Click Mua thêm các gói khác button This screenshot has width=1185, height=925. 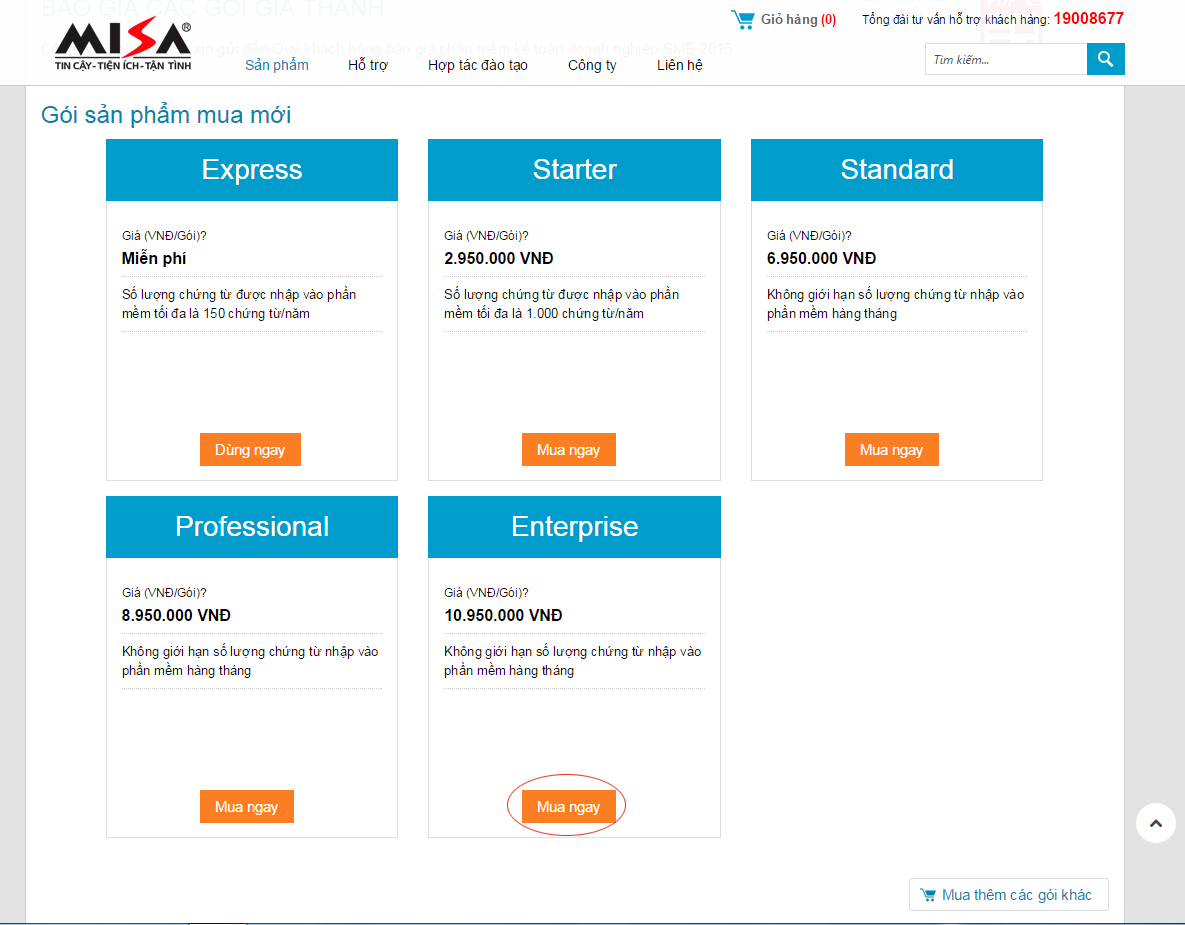(1008, 895)
